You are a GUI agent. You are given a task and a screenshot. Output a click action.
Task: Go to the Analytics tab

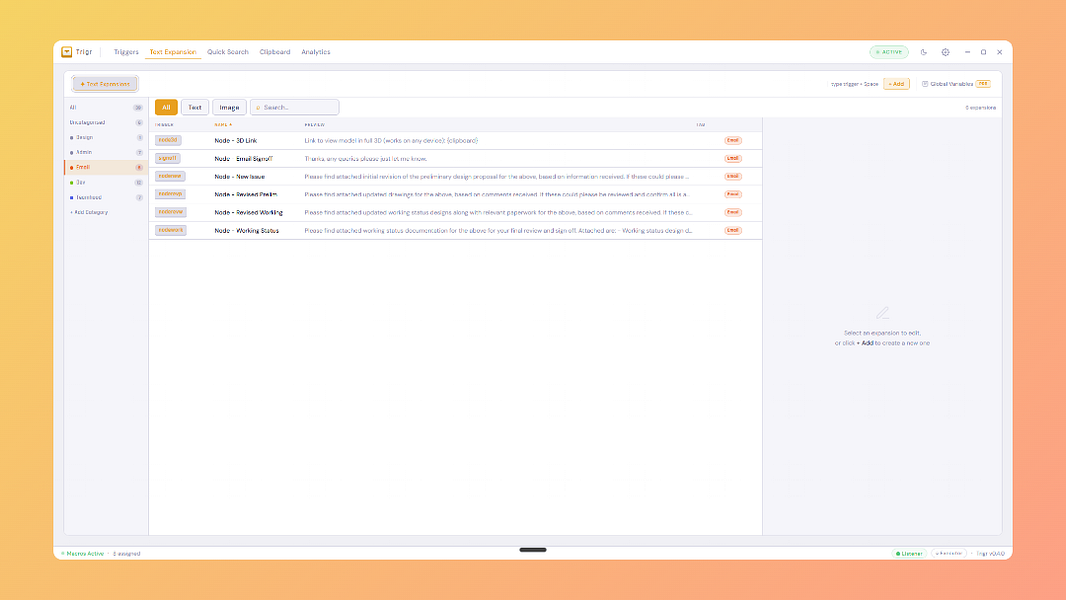point(315,52)
